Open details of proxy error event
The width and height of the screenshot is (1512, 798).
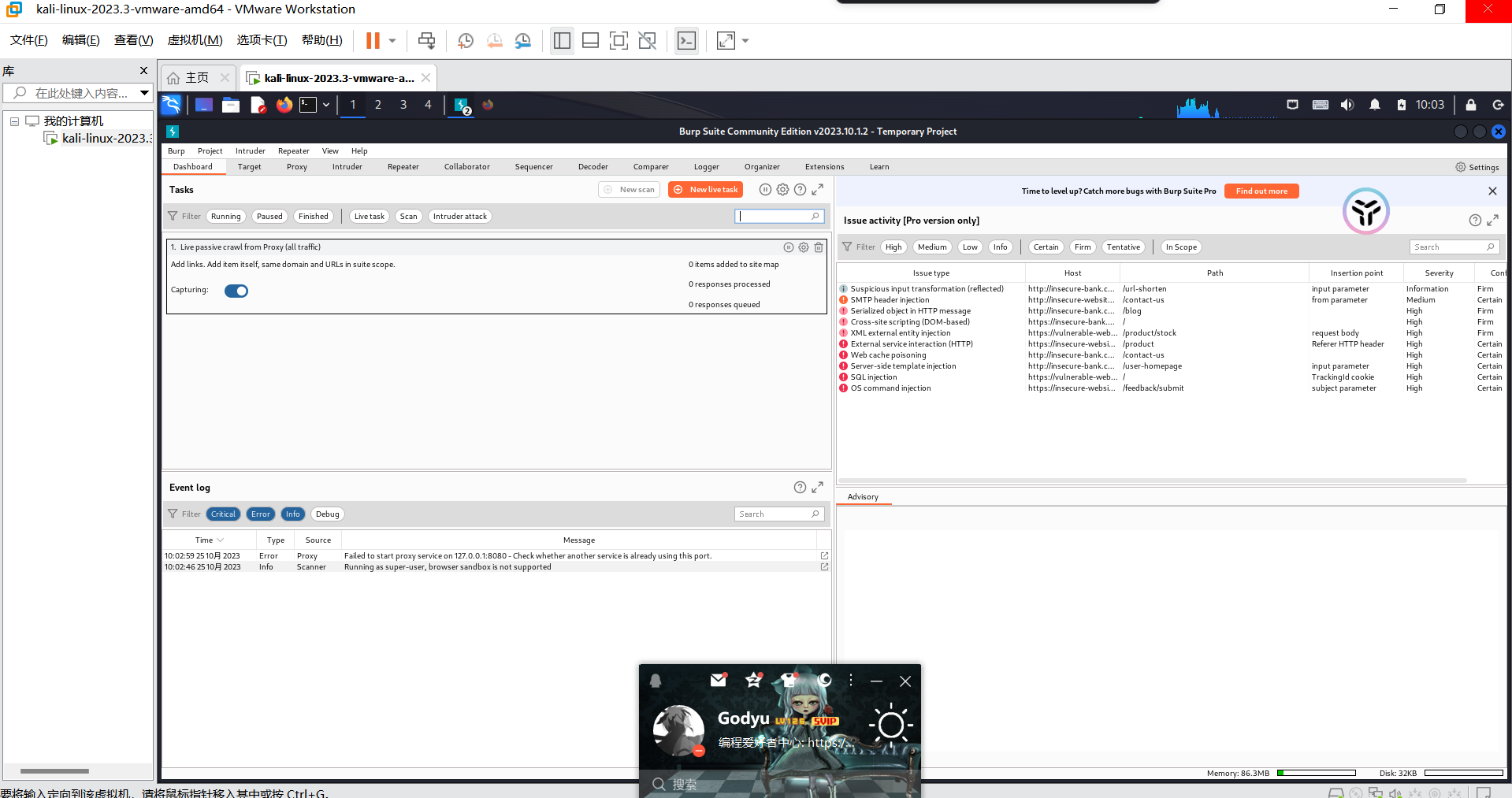(x=824, y=556)
